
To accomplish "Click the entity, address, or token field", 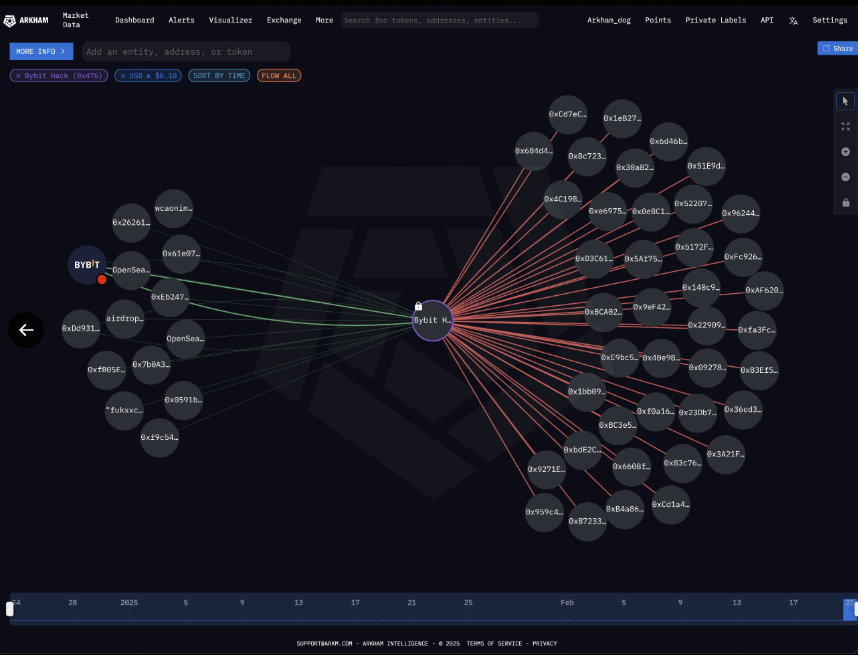I will tap(185, 51).
